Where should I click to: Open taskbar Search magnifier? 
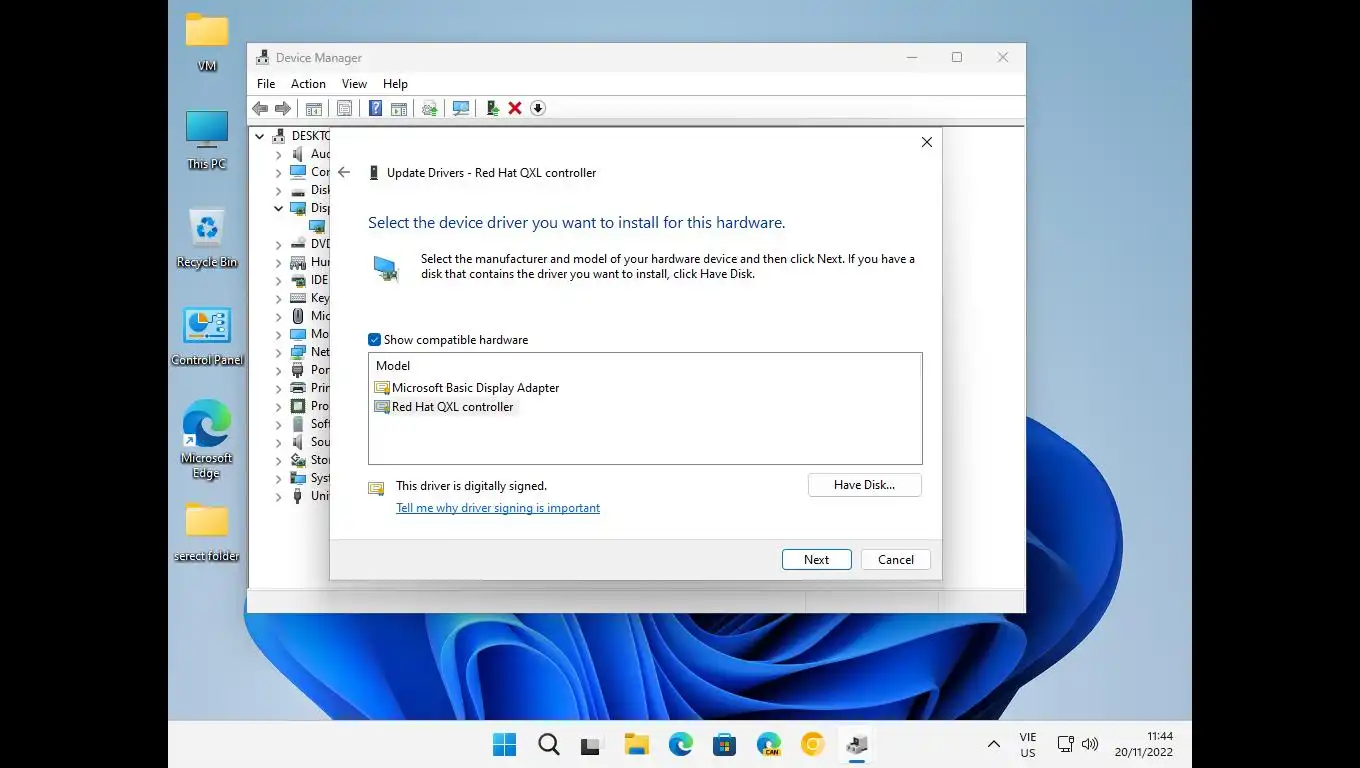(548, 744)
